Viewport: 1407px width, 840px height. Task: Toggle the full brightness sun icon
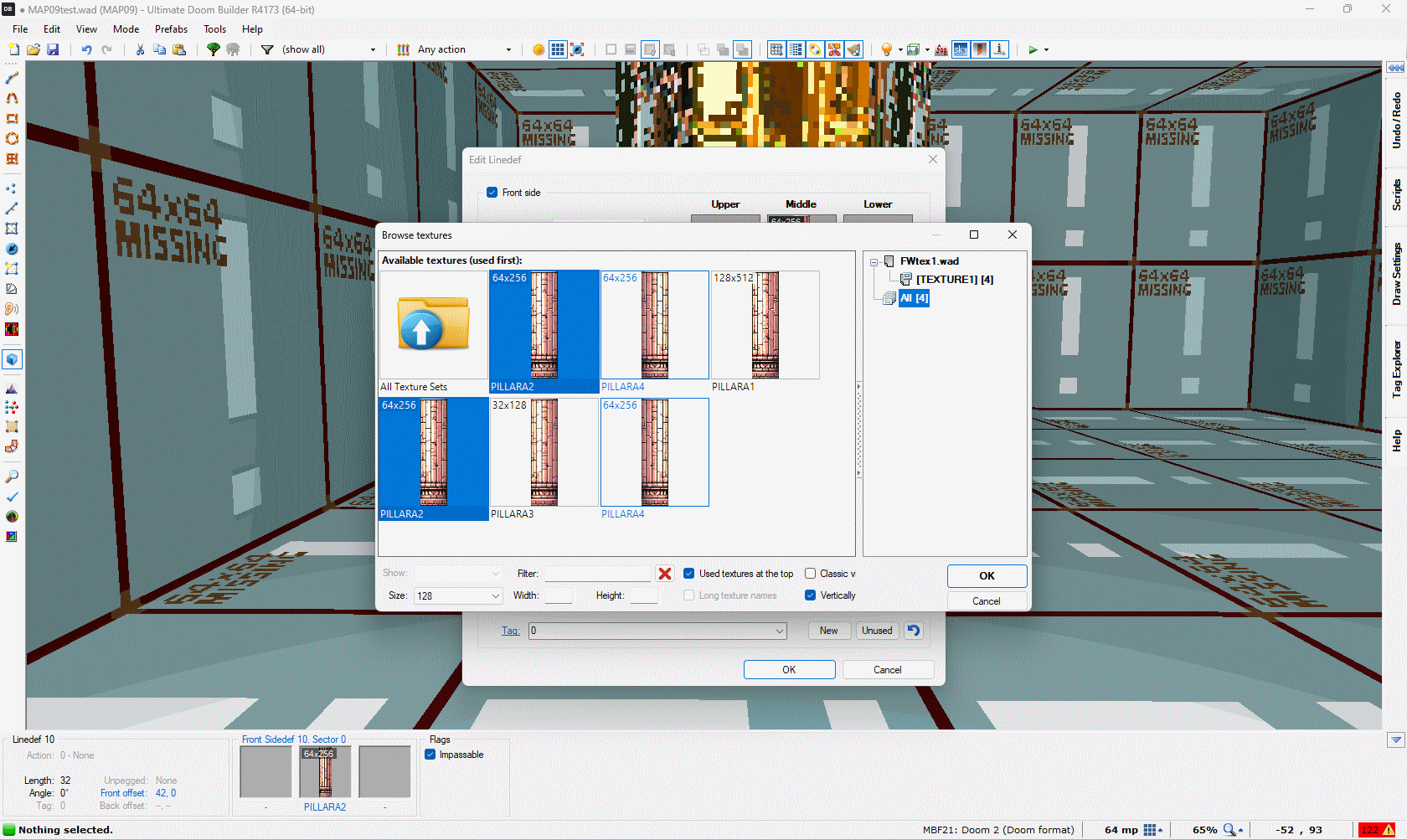coord(539,49)
